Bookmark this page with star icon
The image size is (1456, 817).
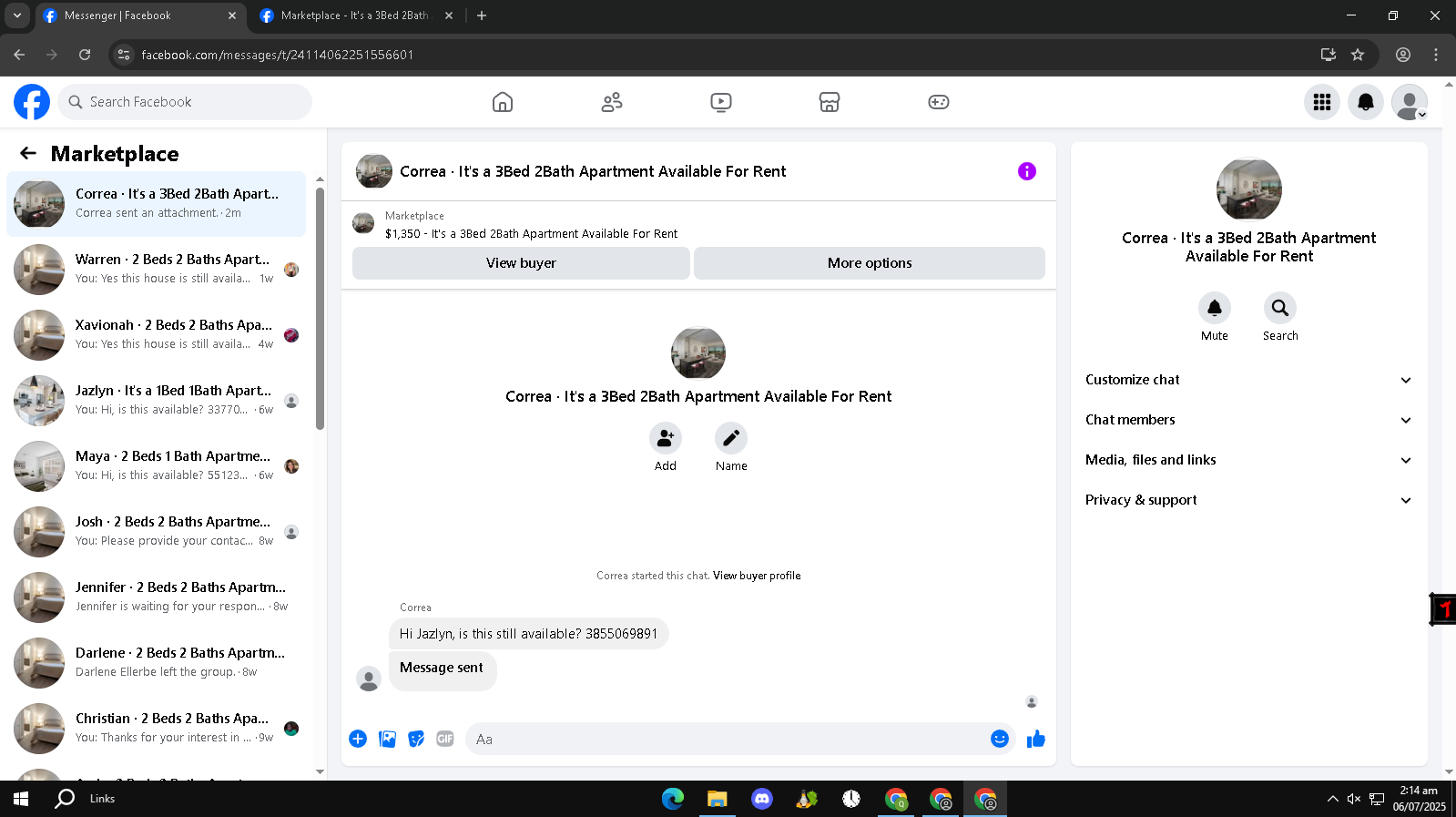1358,55
